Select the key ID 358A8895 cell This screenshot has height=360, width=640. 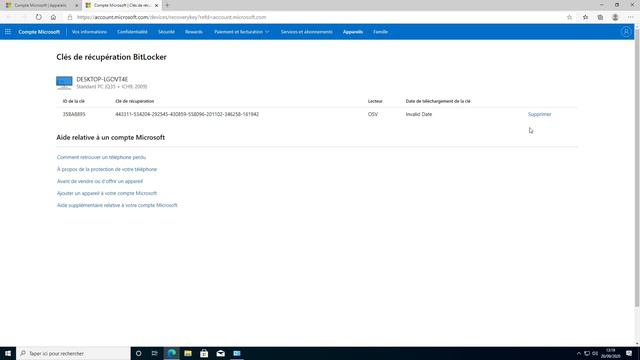(x=74, y=114)
